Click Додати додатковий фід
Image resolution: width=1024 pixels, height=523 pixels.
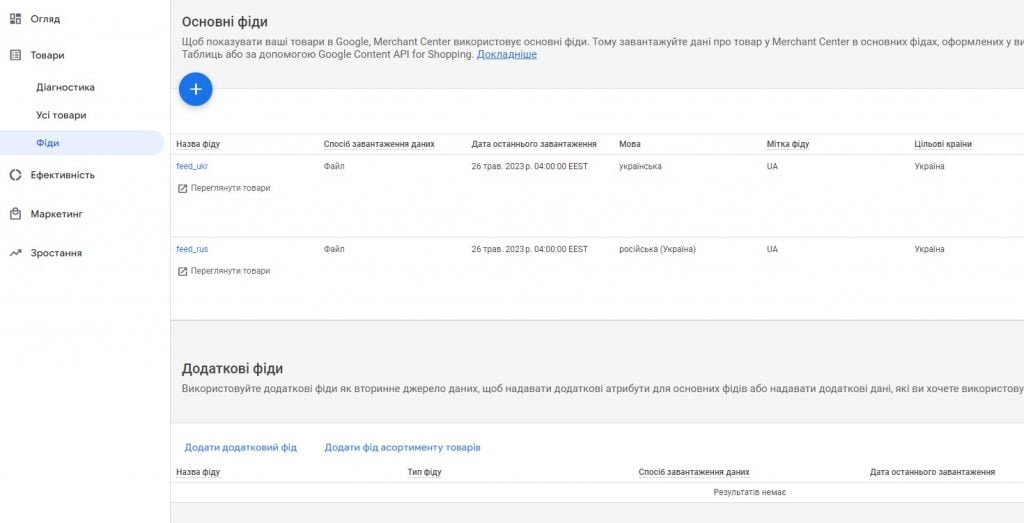click(x=240, y=447)
